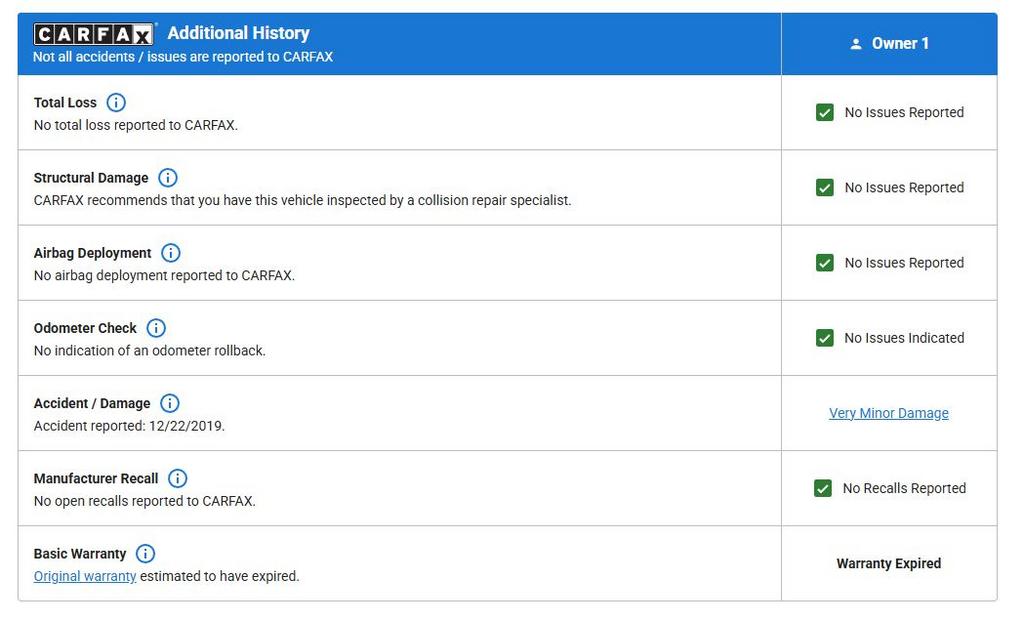
Task: Open Basic Warranty info icon
Action: 145,554
